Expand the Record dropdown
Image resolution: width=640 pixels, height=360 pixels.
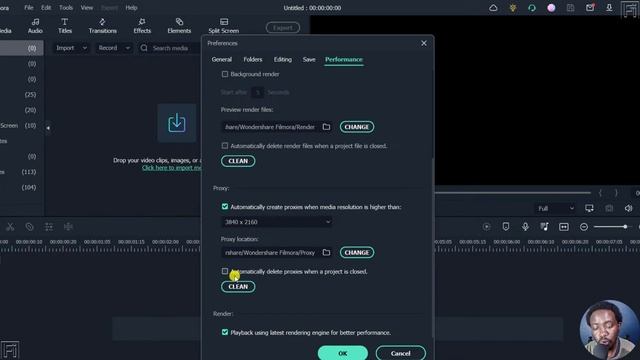[x=127, y=48]
